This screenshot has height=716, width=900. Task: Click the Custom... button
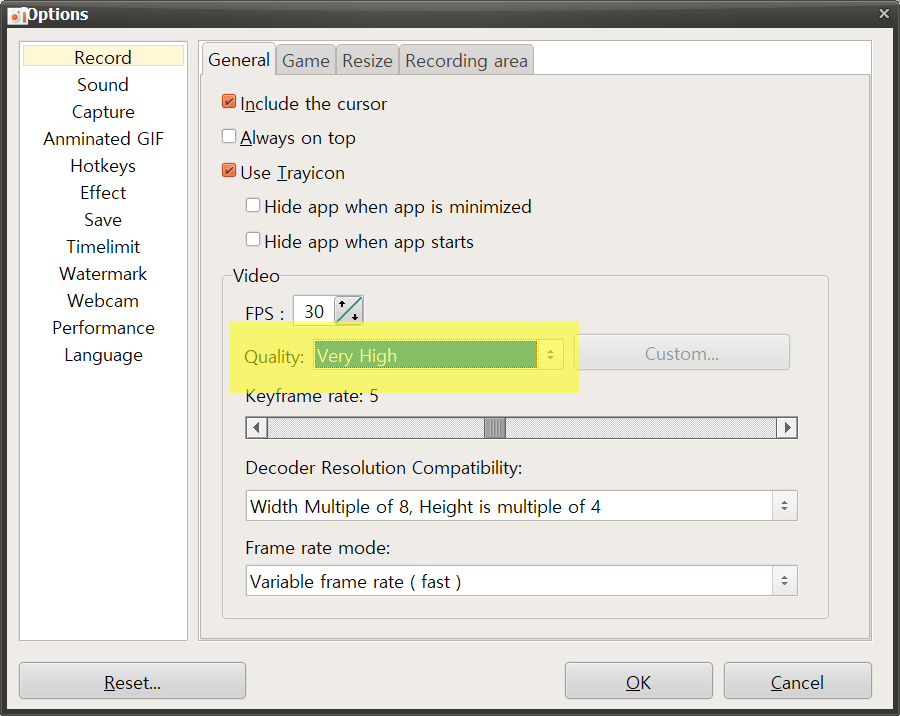pos(682,353)
